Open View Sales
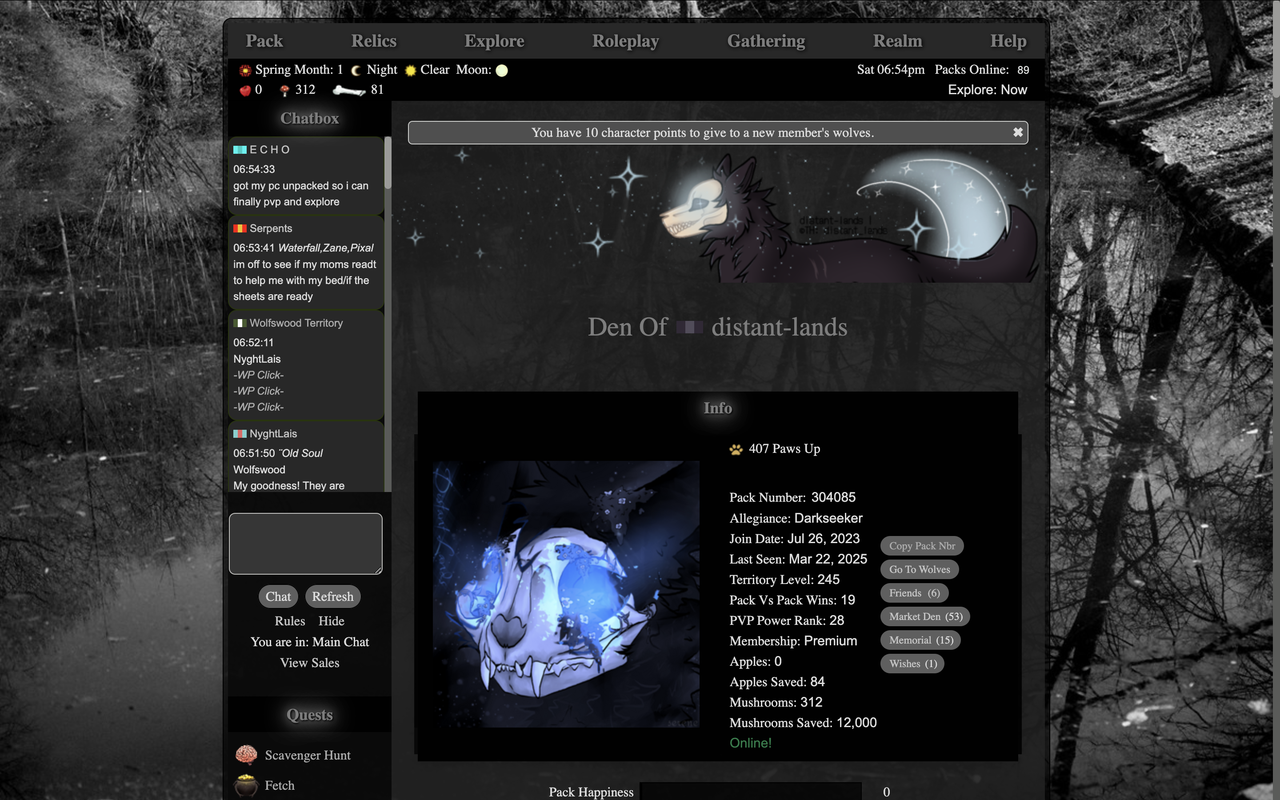 pyautogui.click(x=309, y=662)
